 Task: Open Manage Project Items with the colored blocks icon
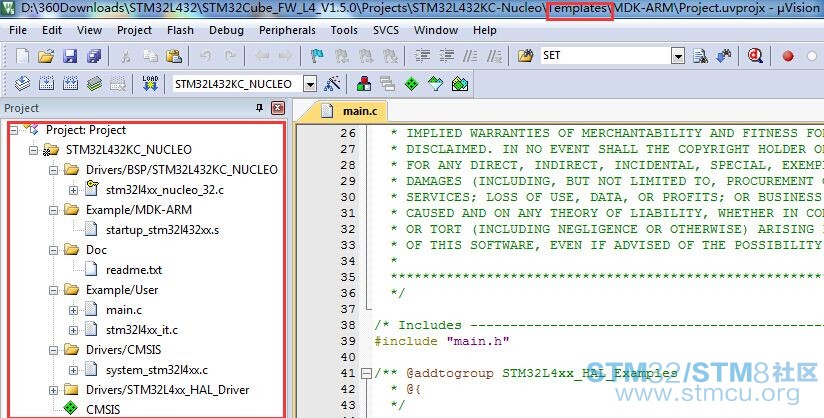click(364, 84)
